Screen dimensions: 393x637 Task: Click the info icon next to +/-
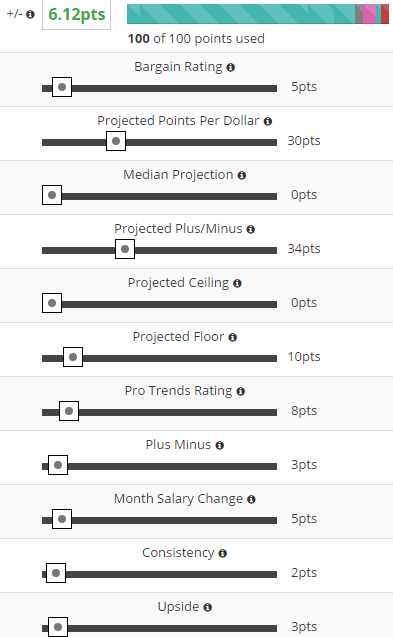(30, 14)
